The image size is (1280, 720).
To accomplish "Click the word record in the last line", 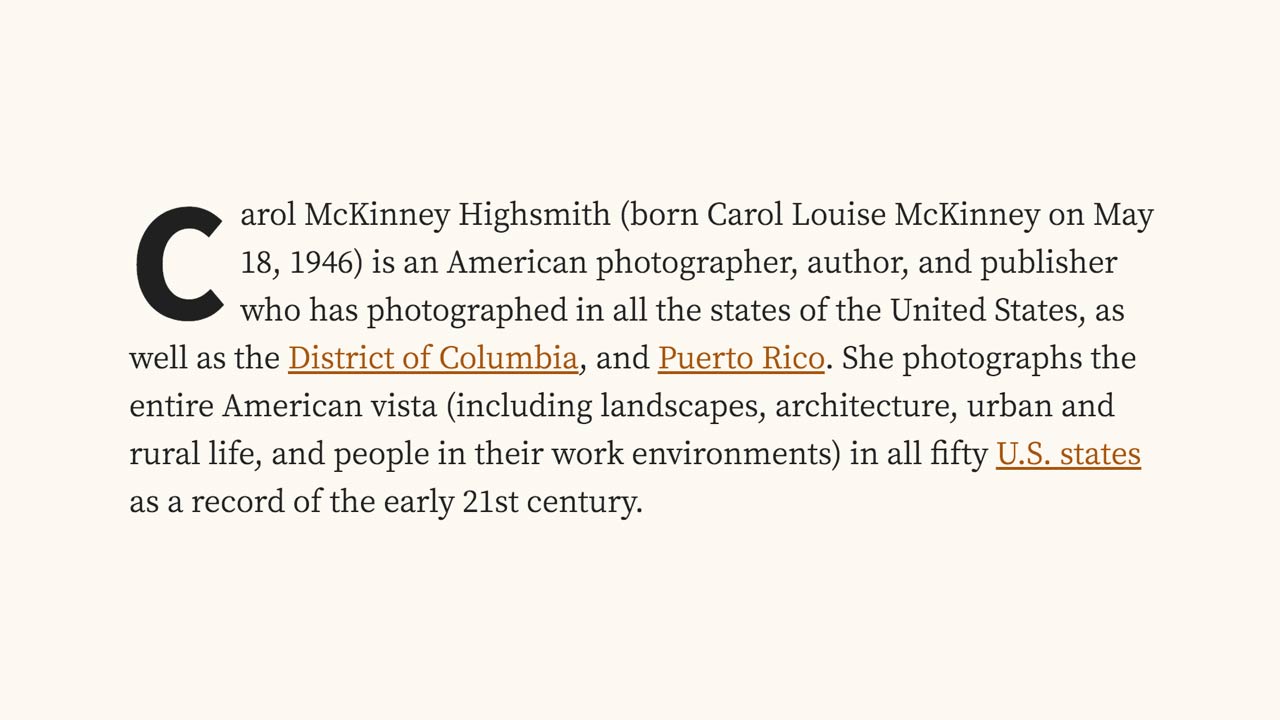I will 237,502.
